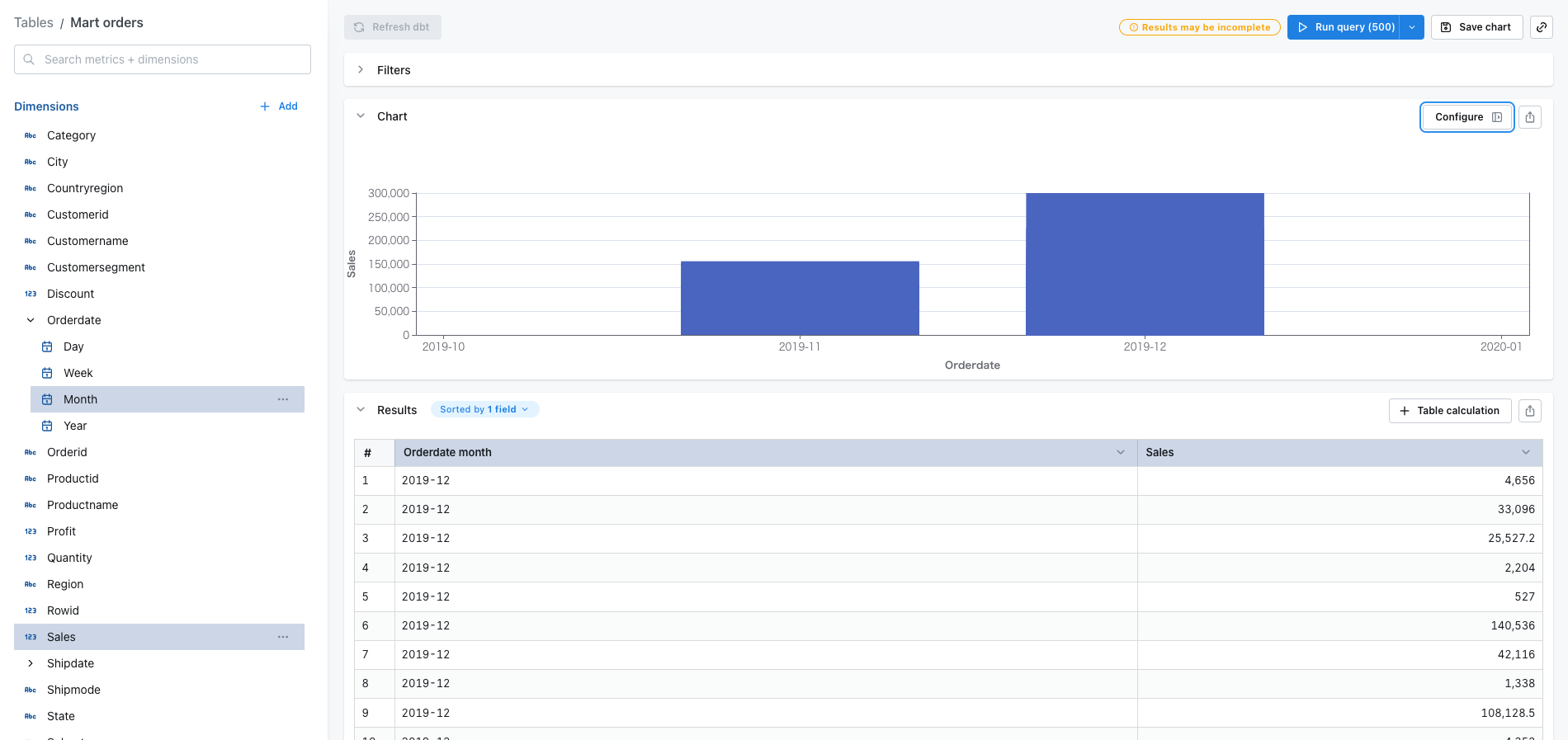Click the Search metrics + dimensions field
The image size is (1568, 740).
[163, 59]
